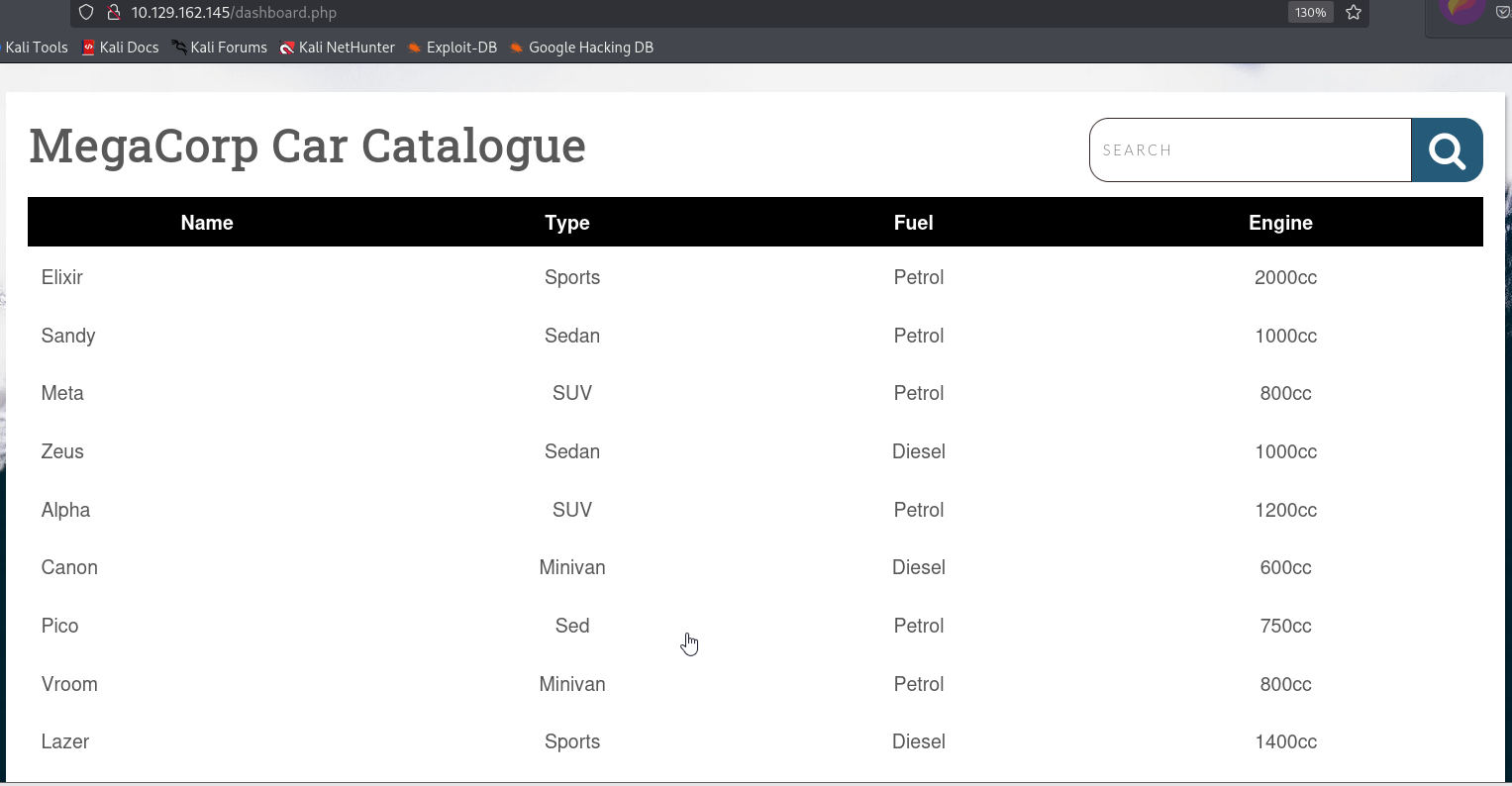The width and height of the screenshot is (1512, 786).
Task: Focus the catalogue SEARCH input field
Action: [x=1250, y=150]
